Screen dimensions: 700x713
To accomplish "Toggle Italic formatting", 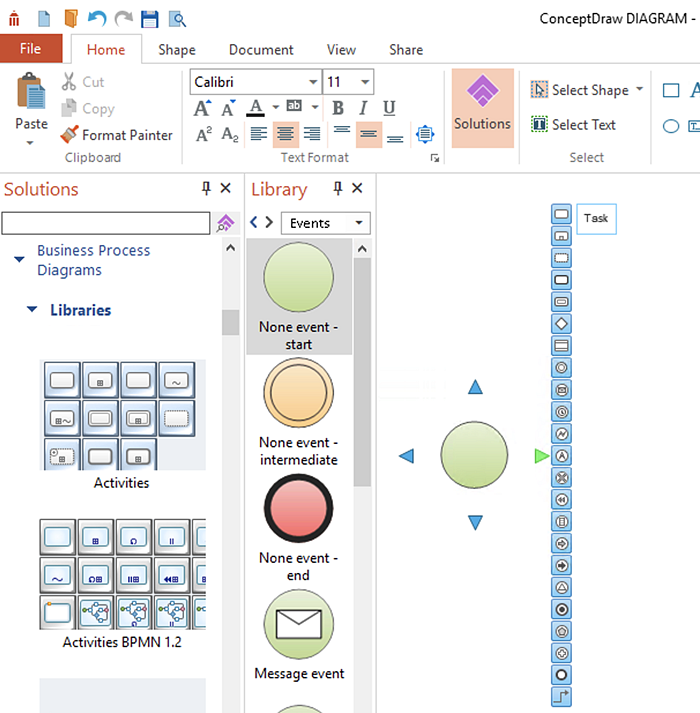I will coord(363,108).
